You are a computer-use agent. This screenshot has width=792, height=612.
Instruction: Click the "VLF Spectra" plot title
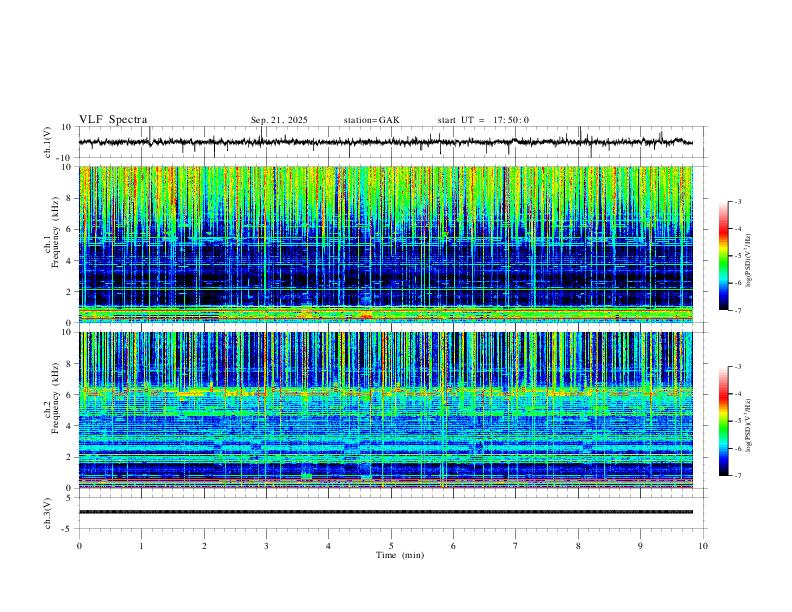click(113, 120)
